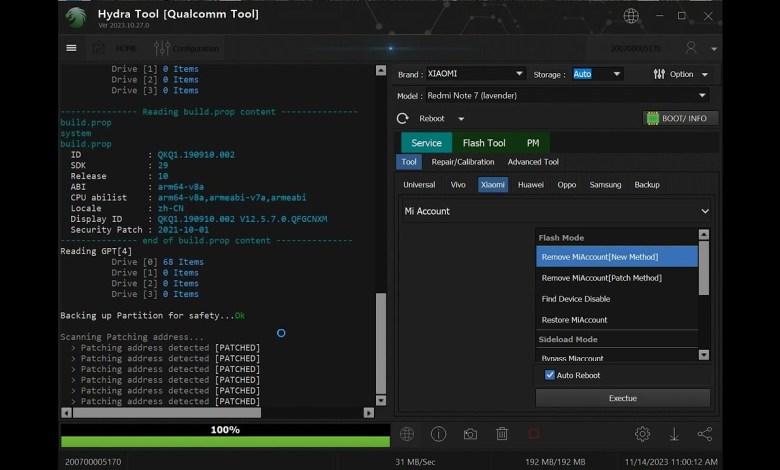Open the hamburger menu

(x=71, y=47)
